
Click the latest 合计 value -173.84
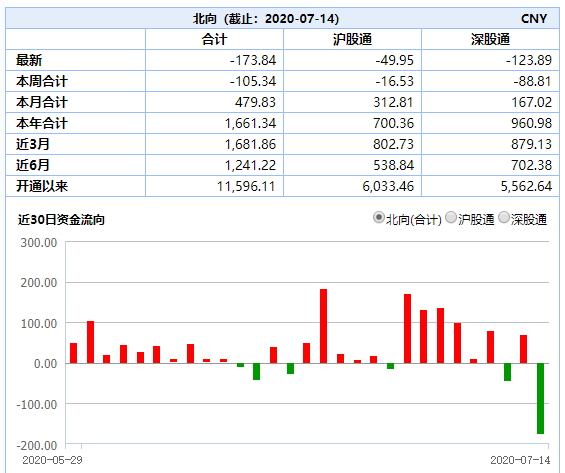click(x=253, y=60)
